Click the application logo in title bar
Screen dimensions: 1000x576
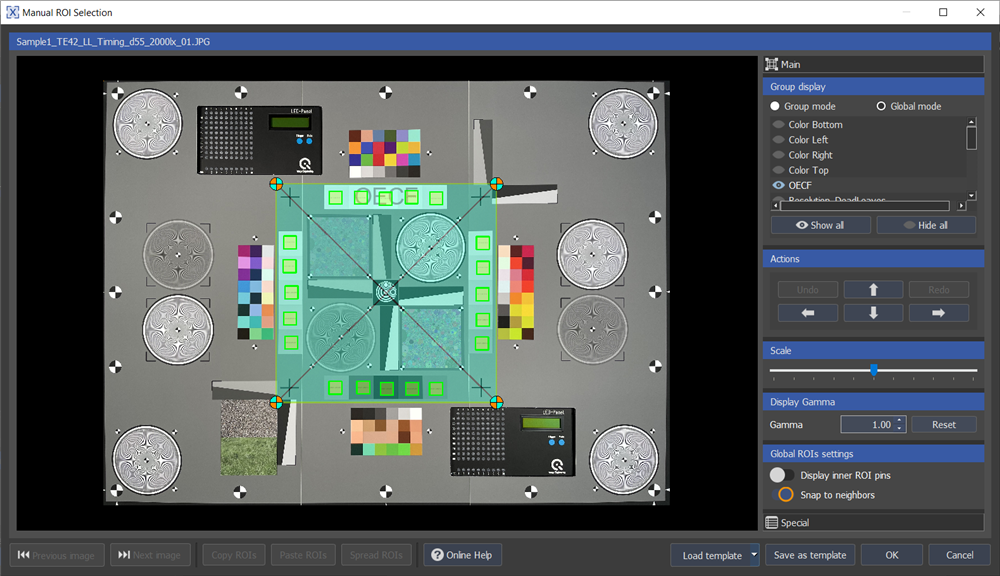[x=12, y=12]
